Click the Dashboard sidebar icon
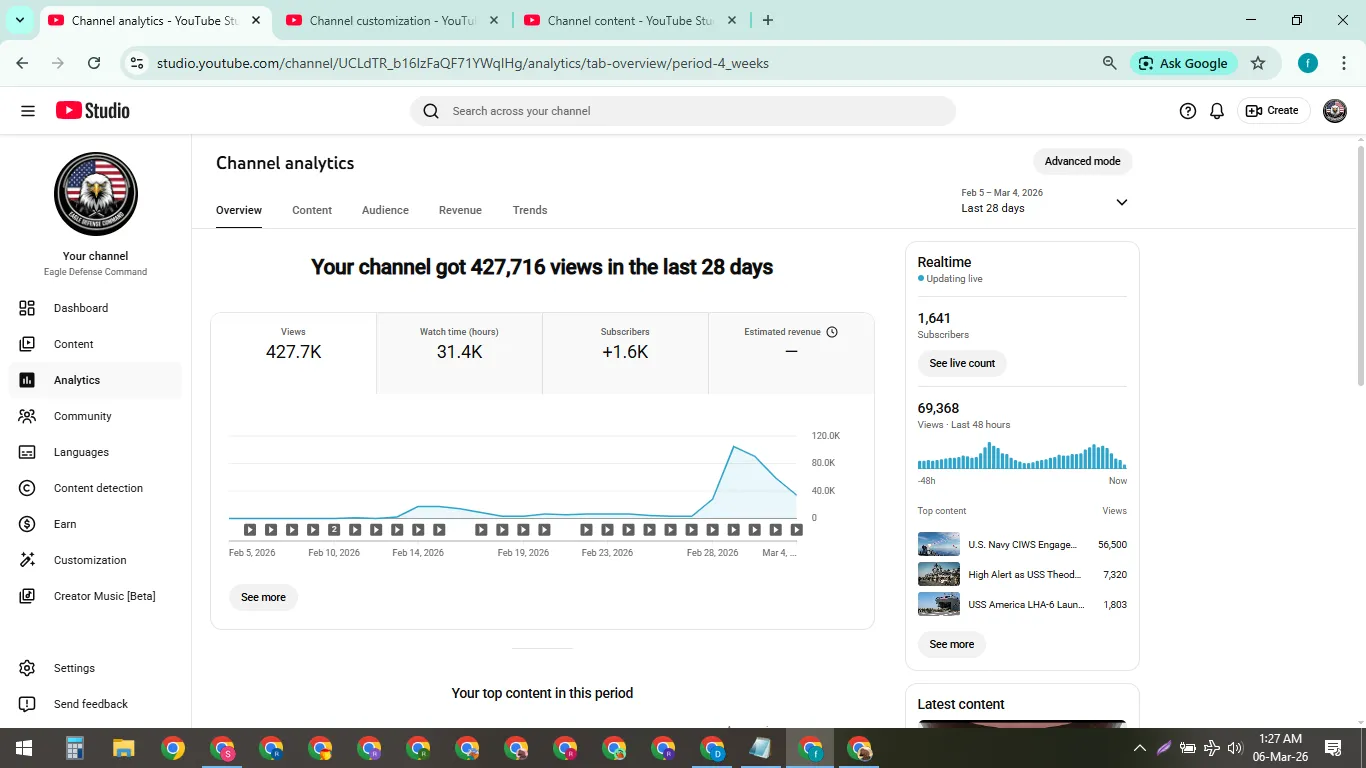This screenshot has width=1366, height=768. coord(27,308)
